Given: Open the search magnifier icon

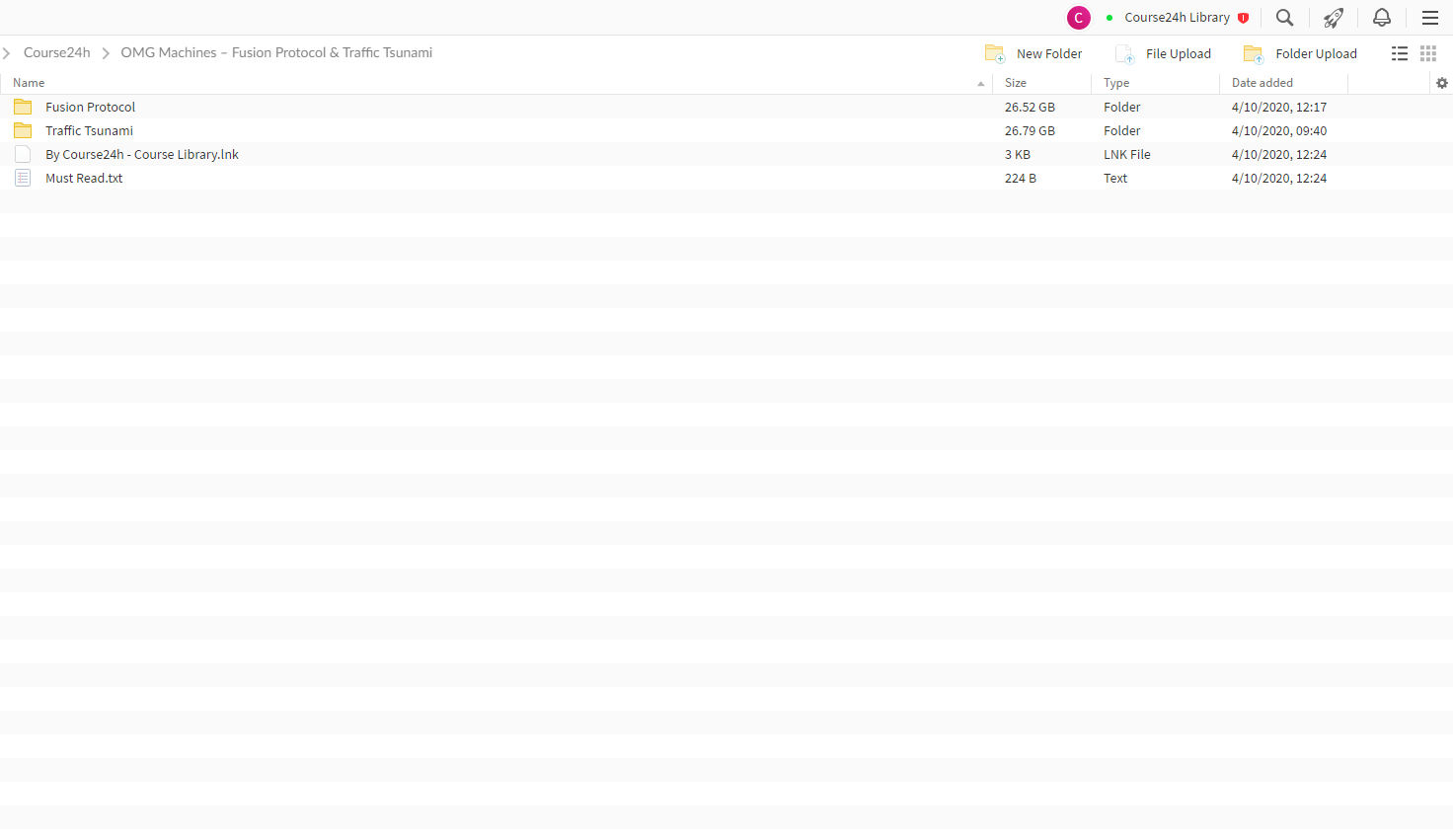Looking at the screenshot, I should 1284,18.
